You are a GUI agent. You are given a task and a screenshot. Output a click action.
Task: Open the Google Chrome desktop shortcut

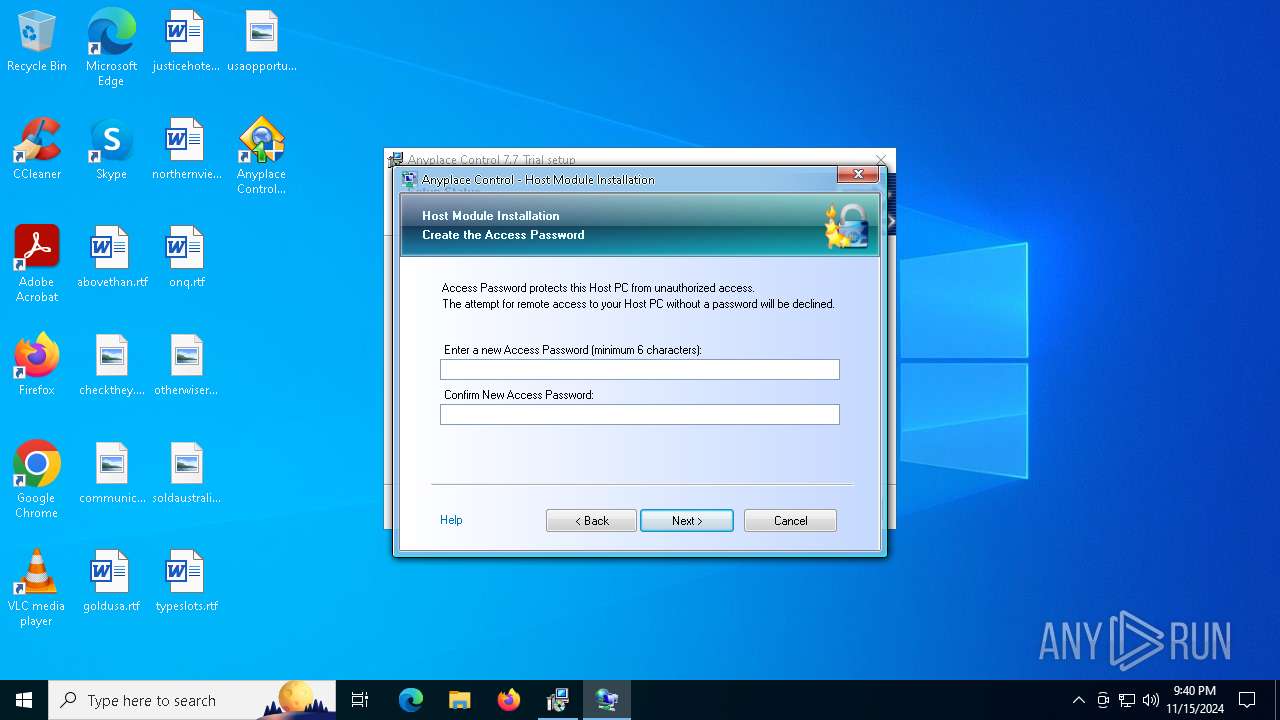point(37,480)
